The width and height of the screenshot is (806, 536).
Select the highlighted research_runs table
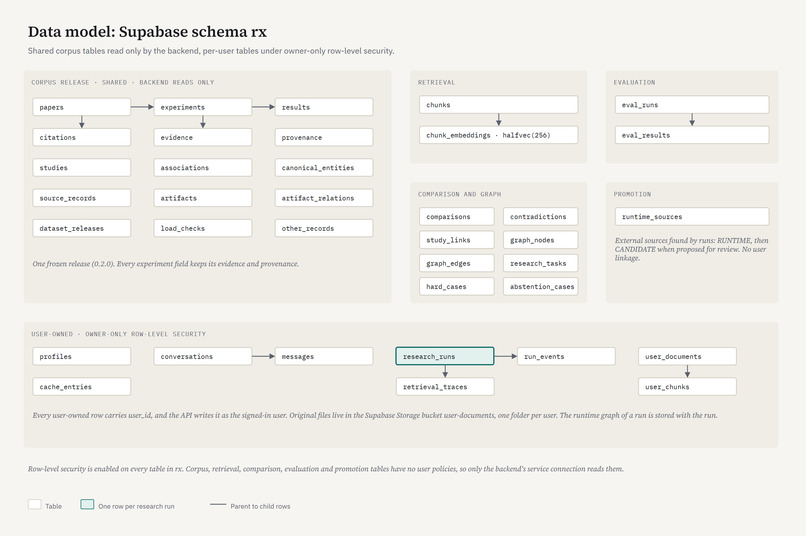(445, 356)
